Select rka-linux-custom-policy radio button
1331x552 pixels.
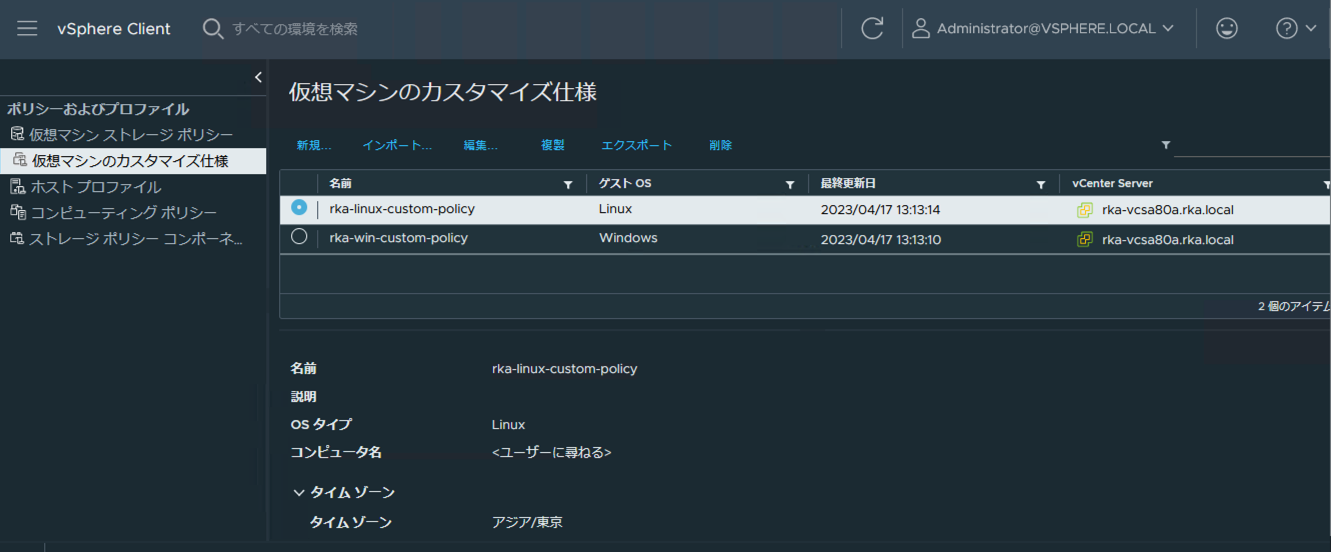click(299, 207)
